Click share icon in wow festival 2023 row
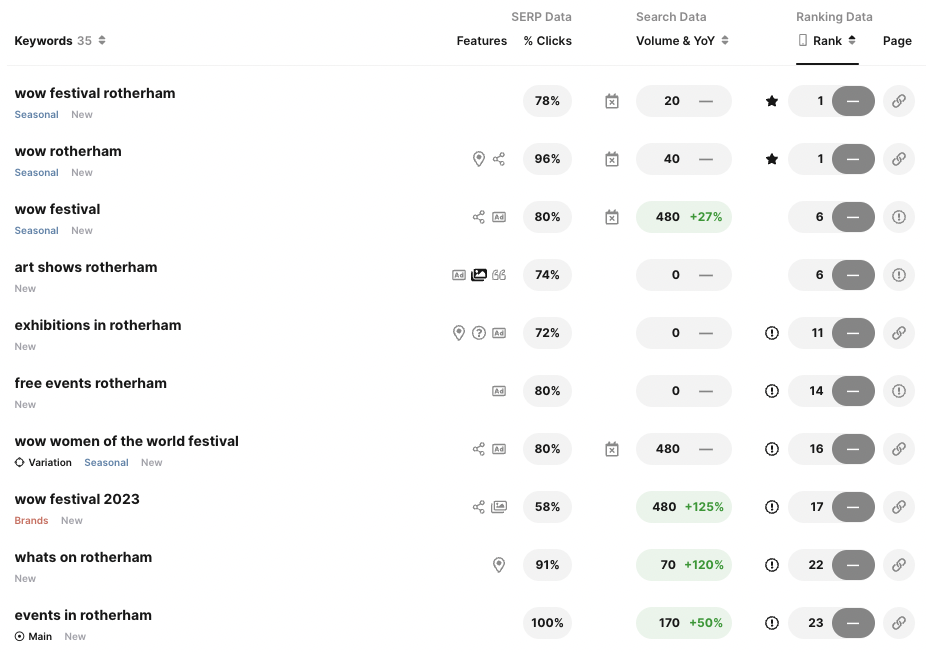 coord(479,507)
